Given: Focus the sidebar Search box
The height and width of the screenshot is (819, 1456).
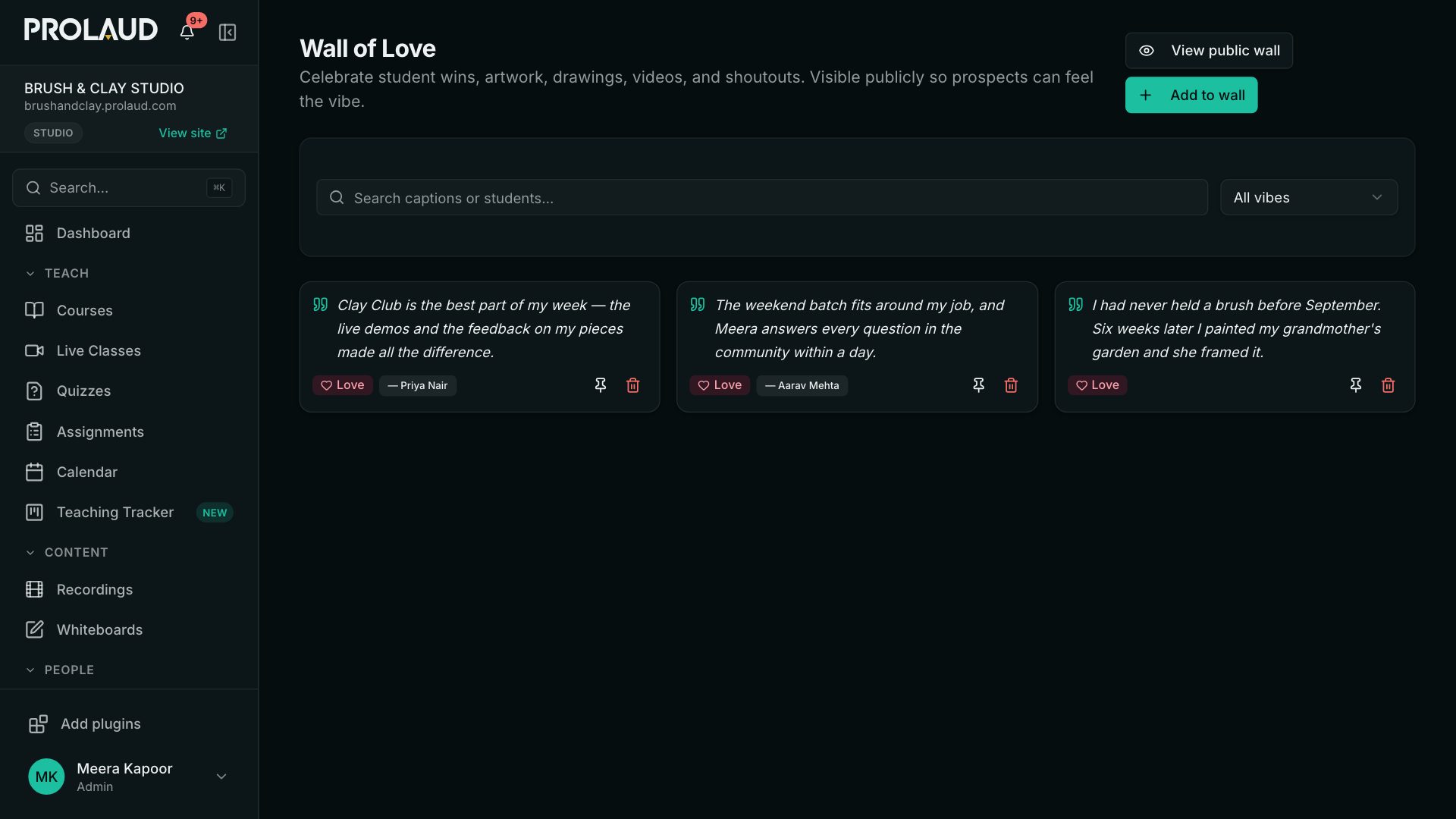Looking at the screenshot, I should (129, 187).
